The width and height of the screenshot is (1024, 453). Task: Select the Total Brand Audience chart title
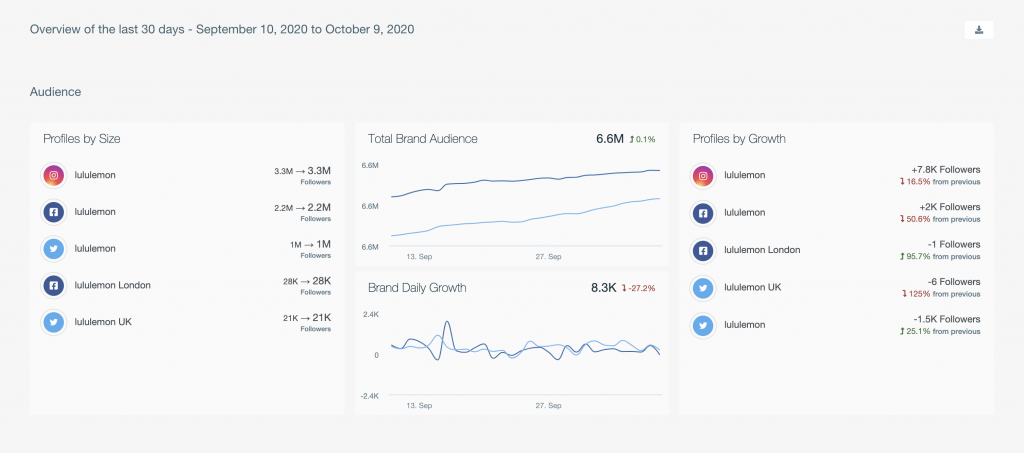point(422,139)
